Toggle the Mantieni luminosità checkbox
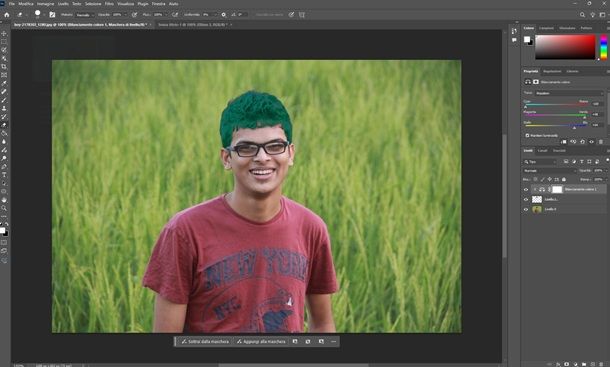610x367 pixels. [x=528, y=135]
